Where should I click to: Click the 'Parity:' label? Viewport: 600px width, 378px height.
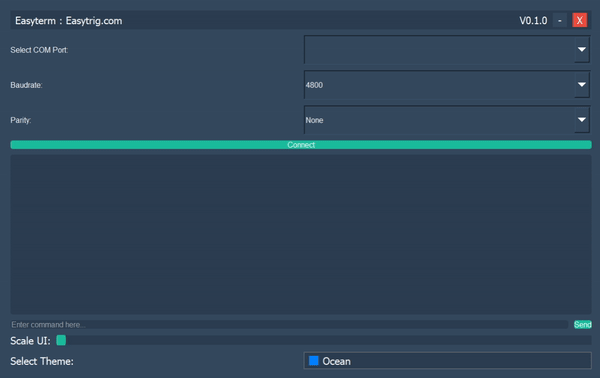(21, 120)
